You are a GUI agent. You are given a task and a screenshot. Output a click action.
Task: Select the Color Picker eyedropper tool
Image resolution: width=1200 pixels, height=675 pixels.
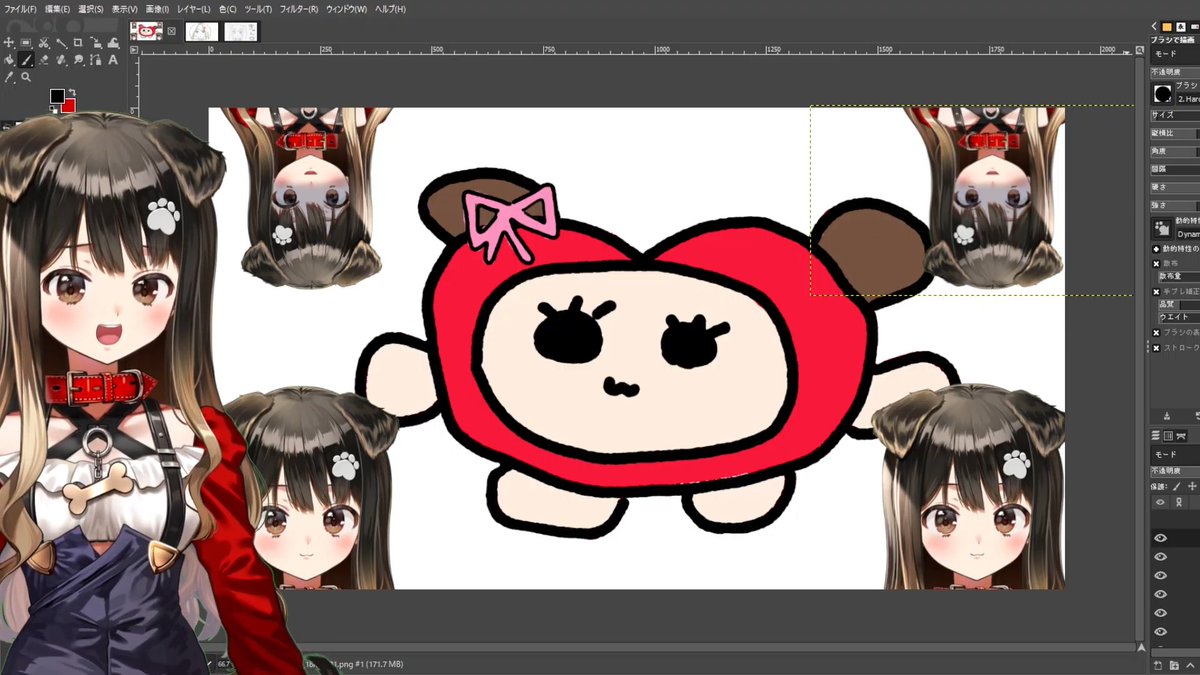tap(9, 77)
